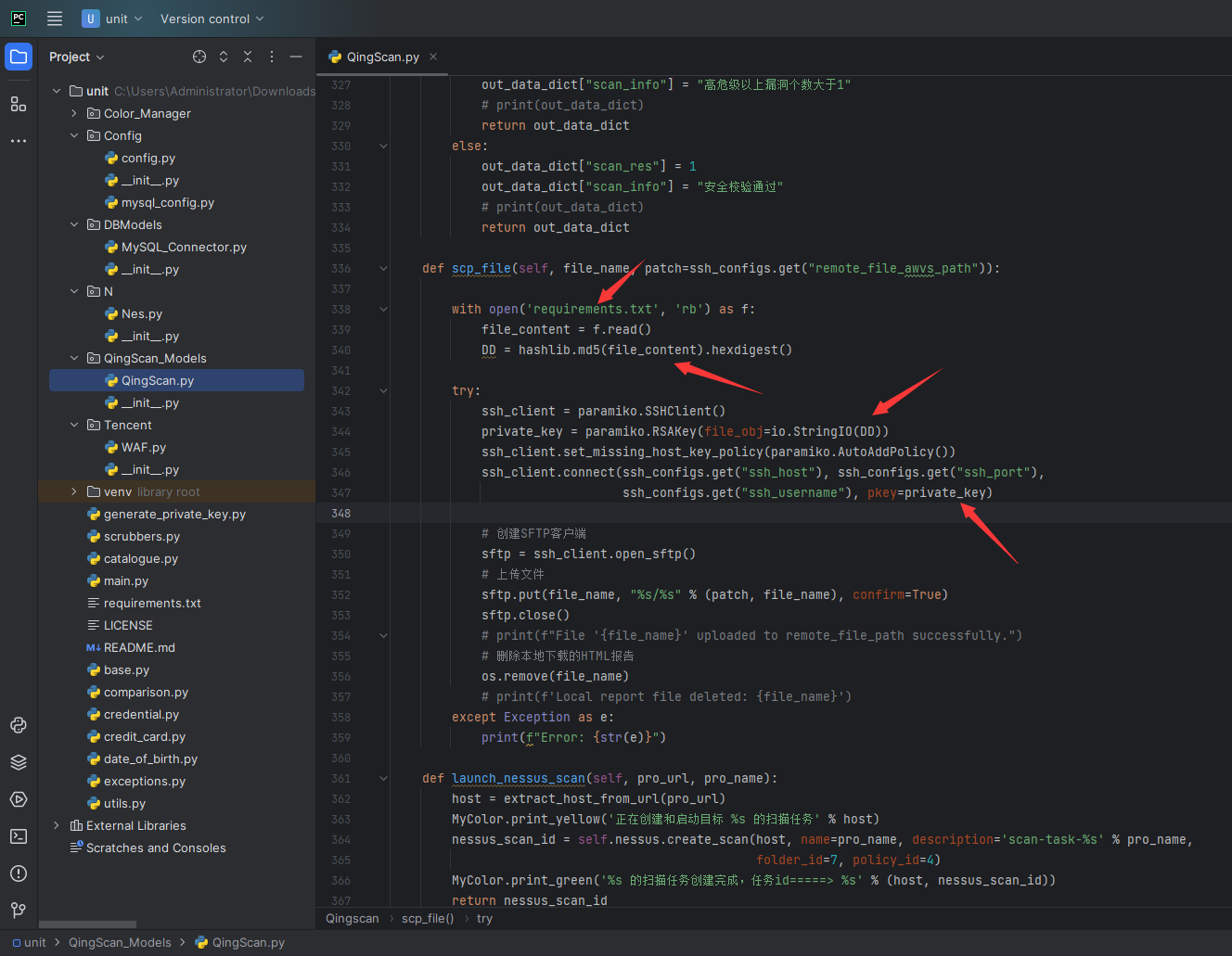Collapse the DBModels folder
This screenshot has height=956, width=1232.
coord(75,224)
